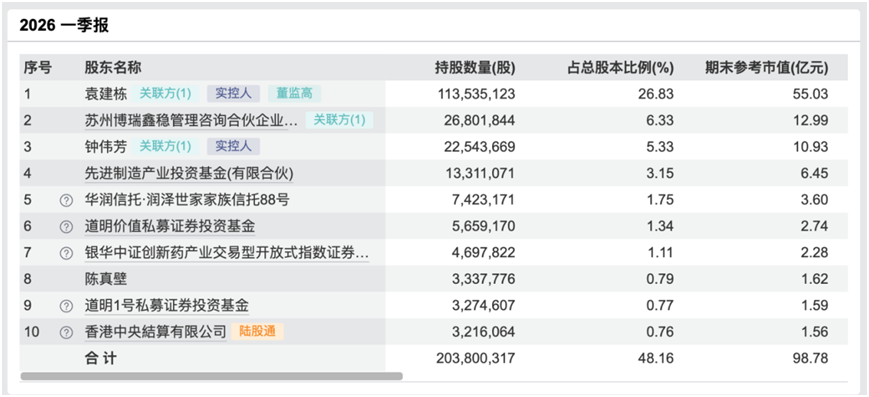The width and height of the screenshot is (869, 397).
Task: Click the 关联方(1) tag next to 钟伟芳
Action: [165, 147]
